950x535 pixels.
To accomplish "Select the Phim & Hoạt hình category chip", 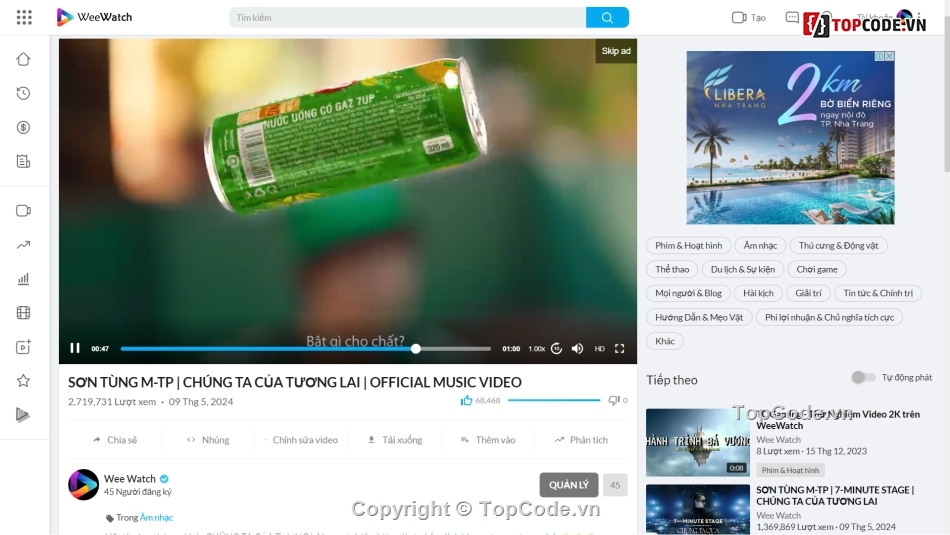I will click(688, 245).
